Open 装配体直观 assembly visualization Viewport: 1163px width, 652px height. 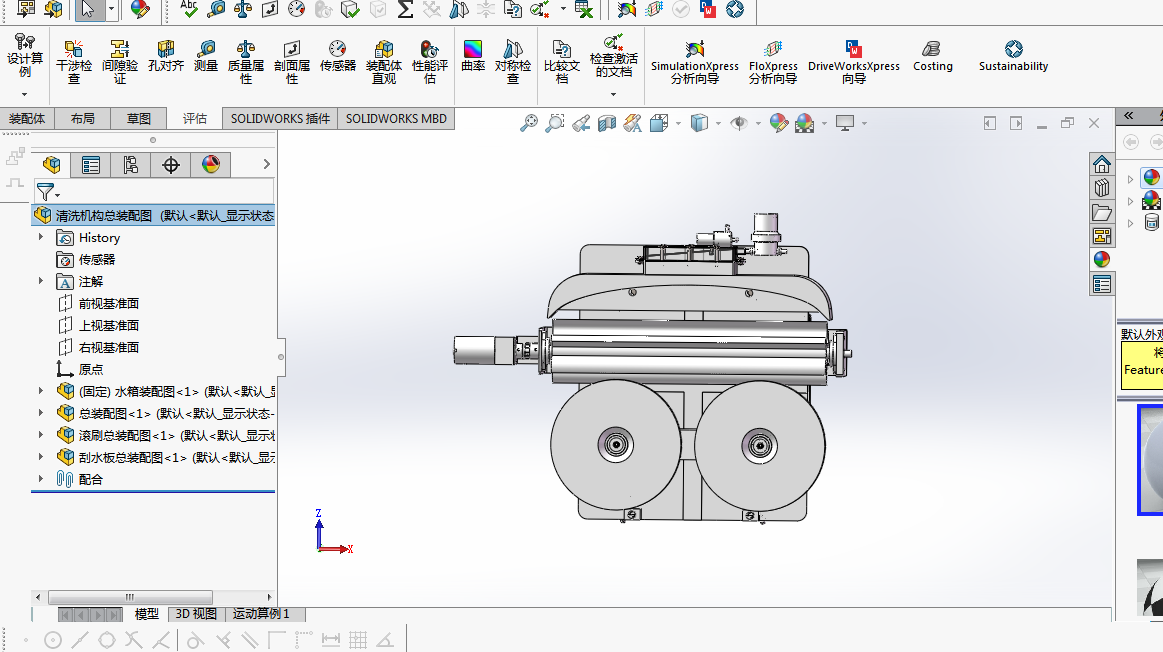click(x=383, y=62)
